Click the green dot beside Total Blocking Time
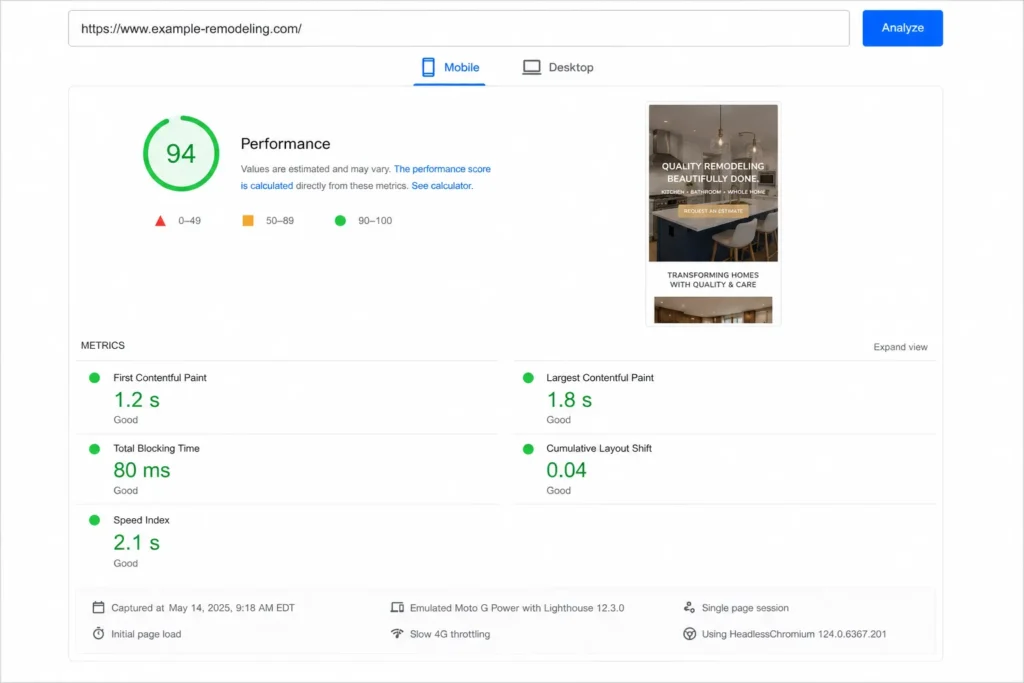The height and width of the screenshot is (683, 1024). [x=95, y=449]
